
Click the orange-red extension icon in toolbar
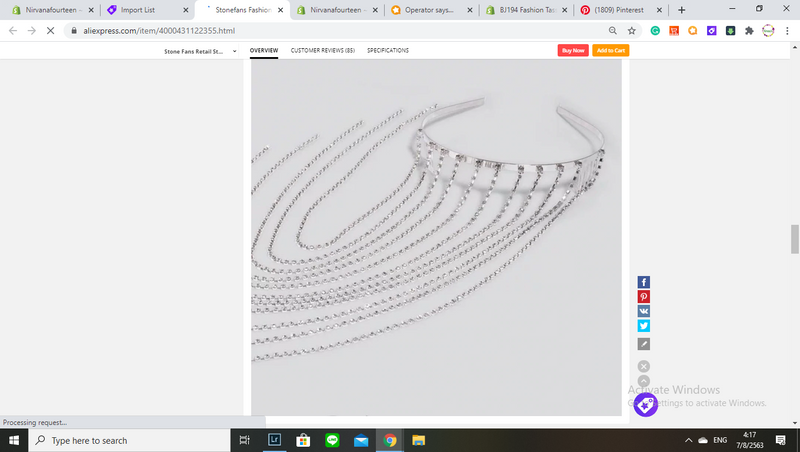pos(674,31)
